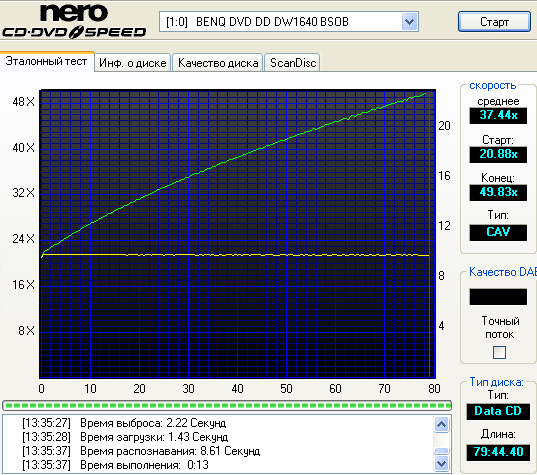Click the red end marker line on the graph

[x=429, y=234]
